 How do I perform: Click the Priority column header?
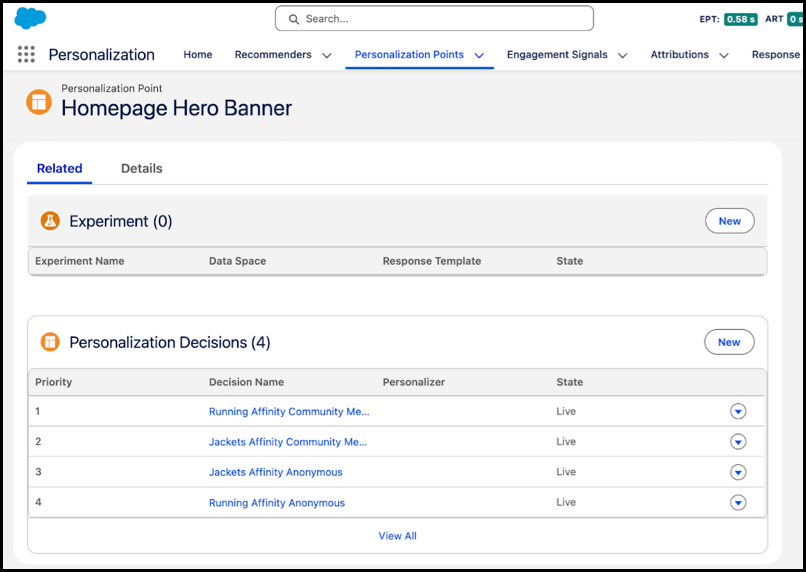click(x=53, y=382)
